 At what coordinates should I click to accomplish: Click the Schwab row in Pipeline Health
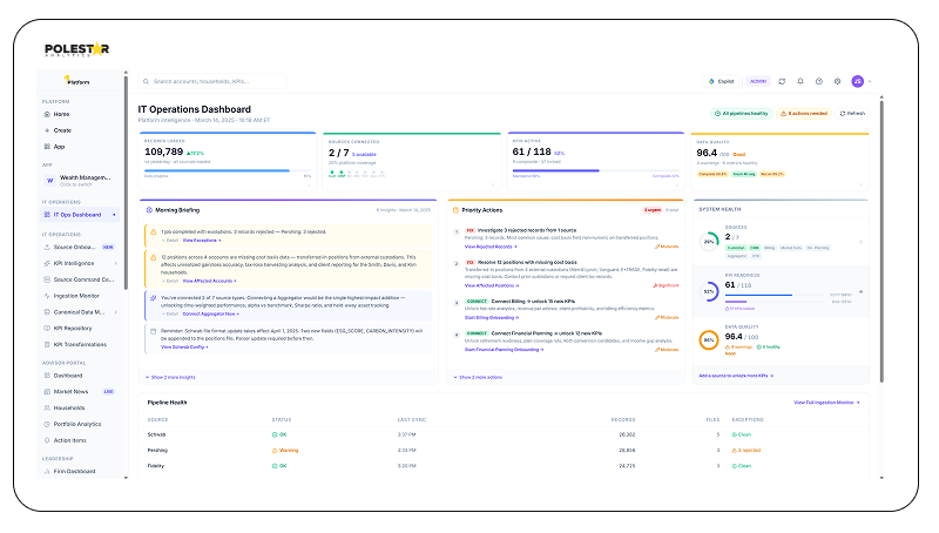point(503,434)
